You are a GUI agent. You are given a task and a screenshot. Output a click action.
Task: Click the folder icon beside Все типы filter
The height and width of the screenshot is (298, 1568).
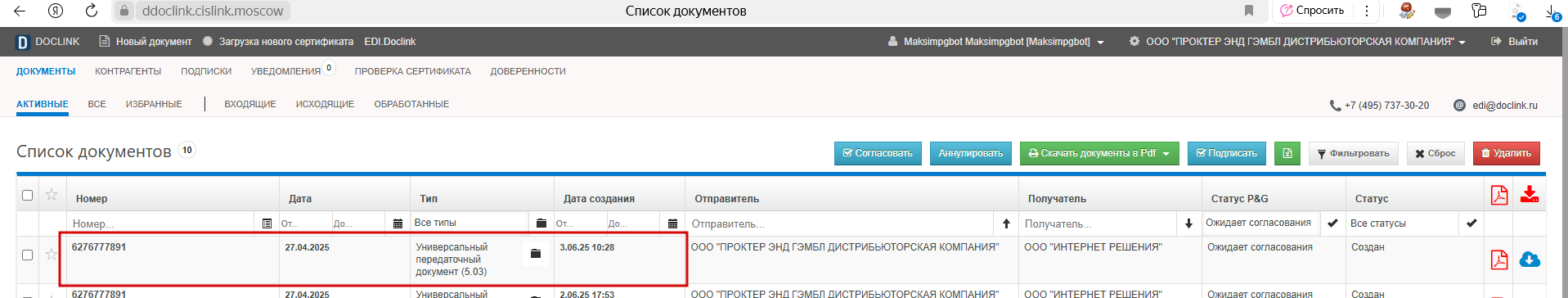(541, 223)
